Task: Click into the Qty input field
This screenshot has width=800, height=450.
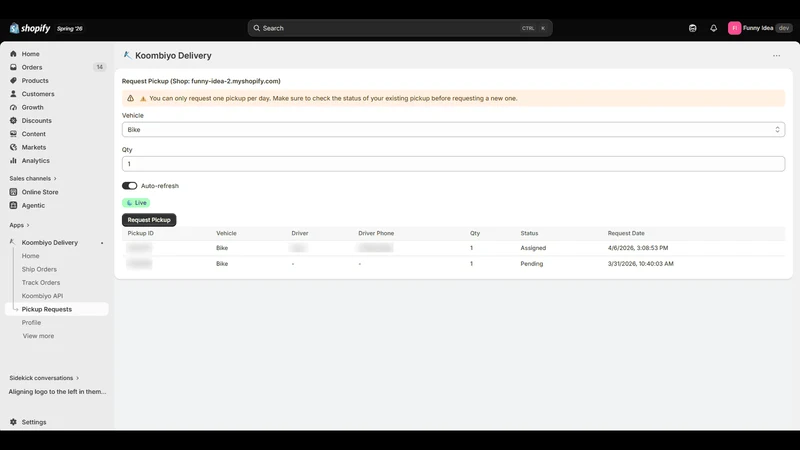Action: pyautogui.click(x=453, y=164)
